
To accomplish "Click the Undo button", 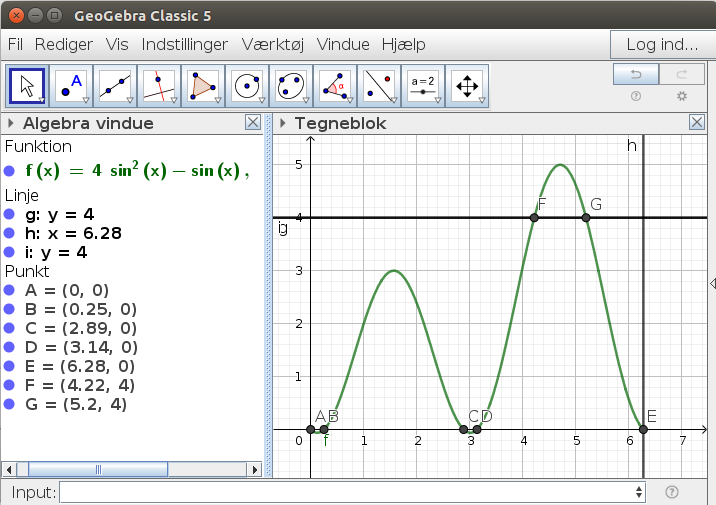I will click(x=636, y=74).
